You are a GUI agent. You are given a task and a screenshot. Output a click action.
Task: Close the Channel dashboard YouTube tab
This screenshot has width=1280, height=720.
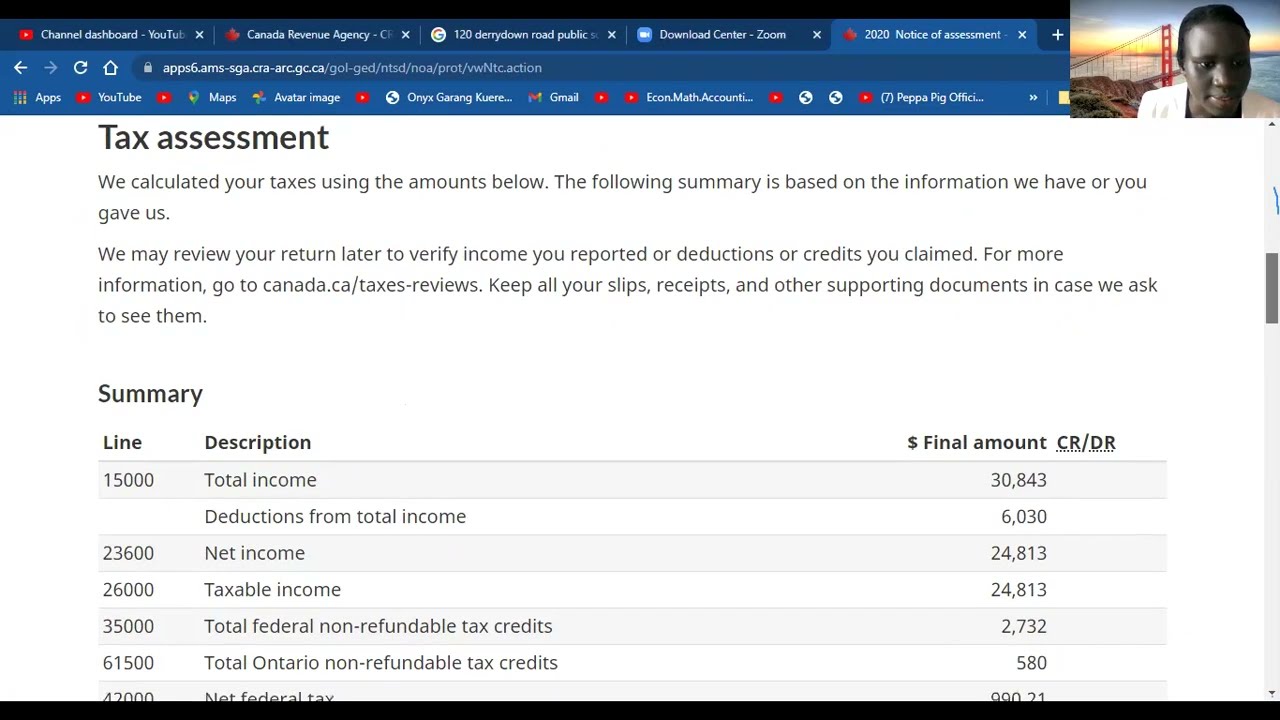click(x=199, y=34)
